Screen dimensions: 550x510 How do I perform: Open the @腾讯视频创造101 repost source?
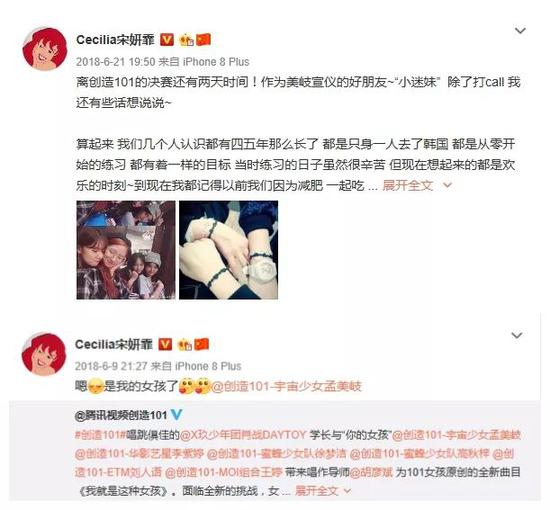click(x=121, y=415)
